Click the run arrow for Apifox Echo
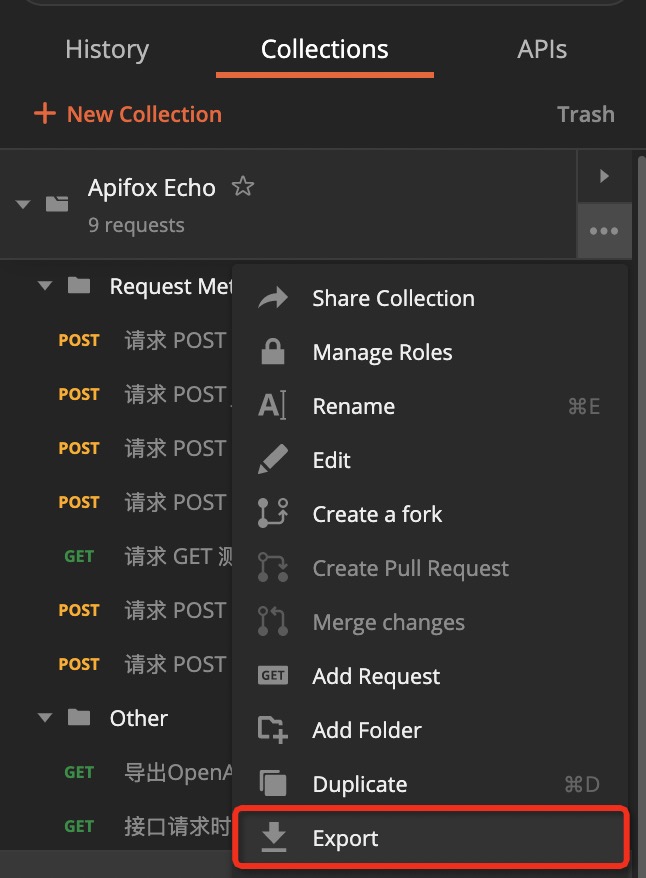 (605, 175)
